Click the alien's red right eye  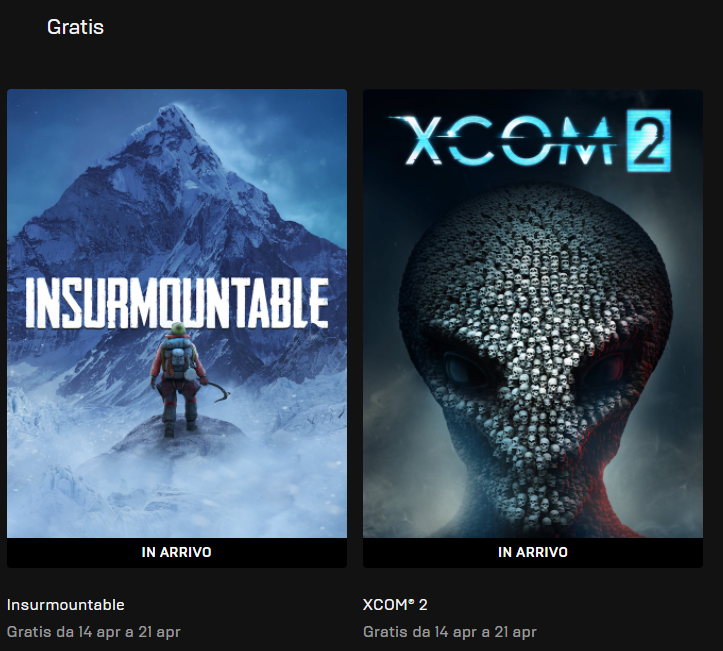point(607,366)
